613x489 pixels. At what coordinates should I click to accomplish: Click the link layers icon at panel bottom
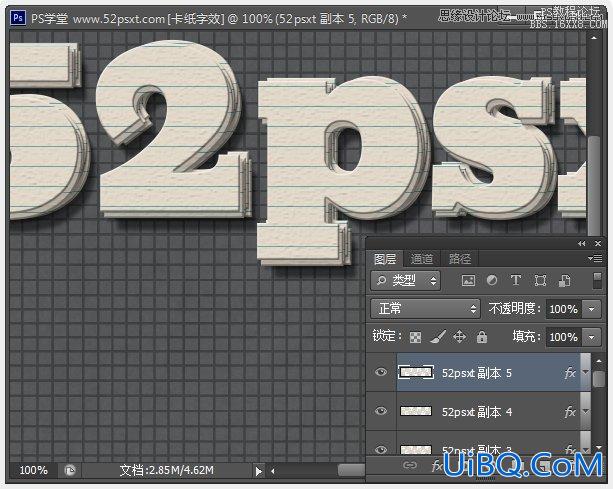pyautogui.click(x=410, y=465)
